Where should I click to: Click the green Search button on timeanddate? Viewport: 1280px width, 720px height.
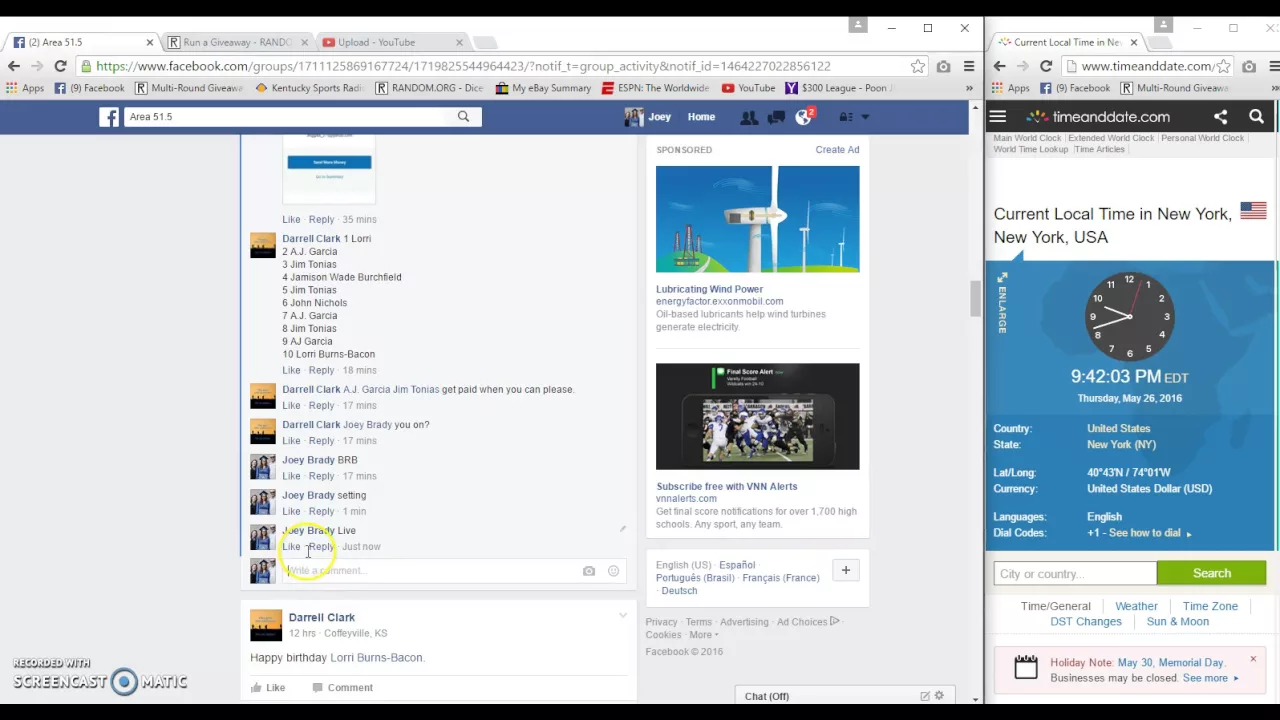coord(1211,574)
